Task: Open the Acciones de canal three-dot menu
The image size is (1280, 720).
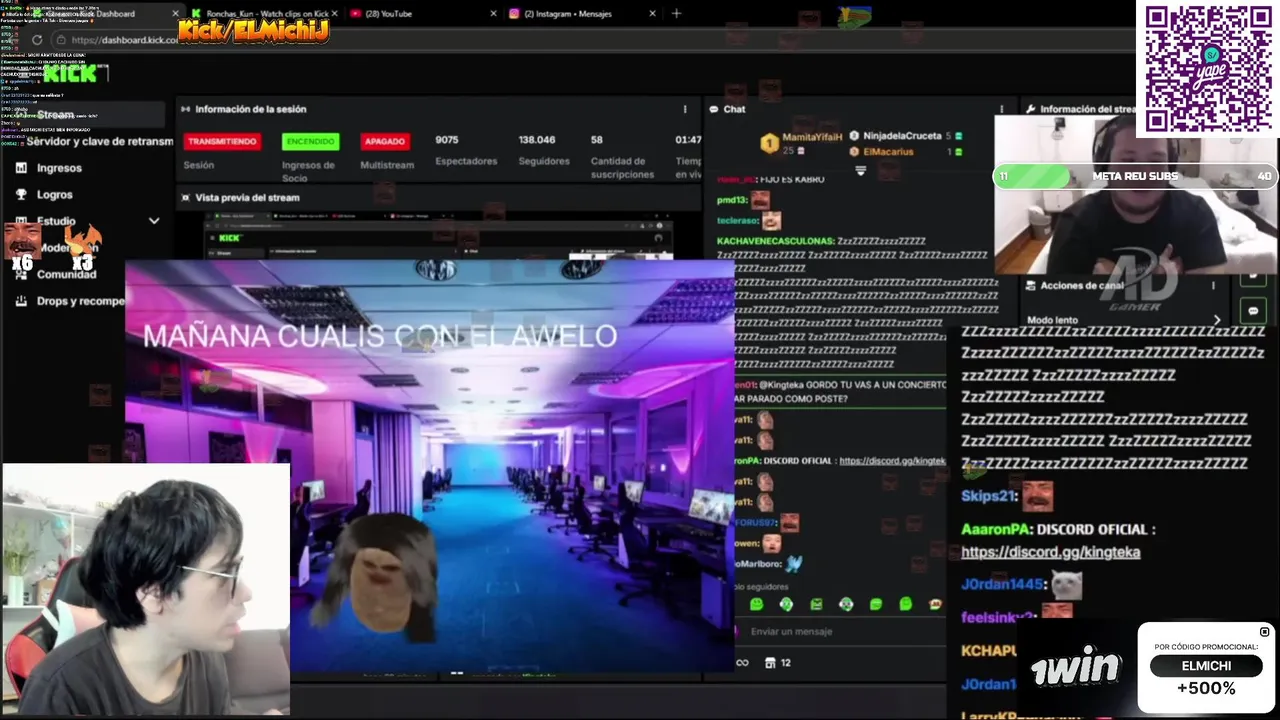Action: 1214,285
